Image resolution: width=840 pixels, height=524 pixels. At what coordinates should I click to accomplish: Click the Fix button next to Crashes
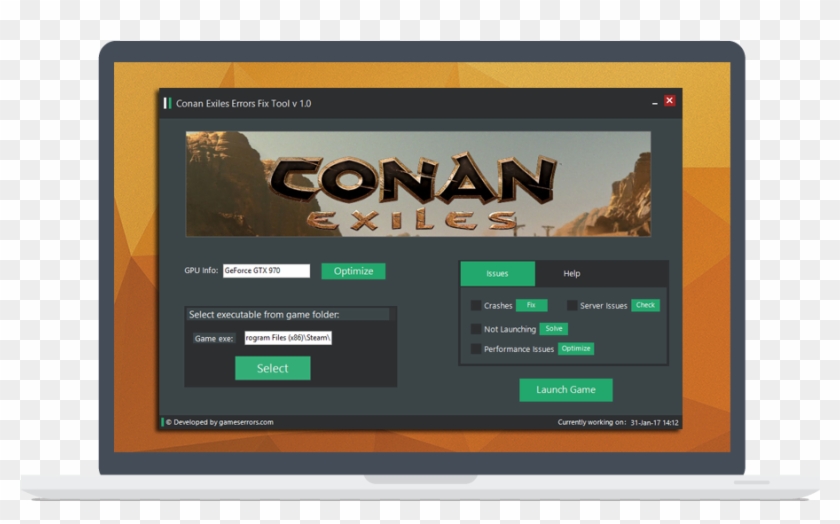[531, 305]
